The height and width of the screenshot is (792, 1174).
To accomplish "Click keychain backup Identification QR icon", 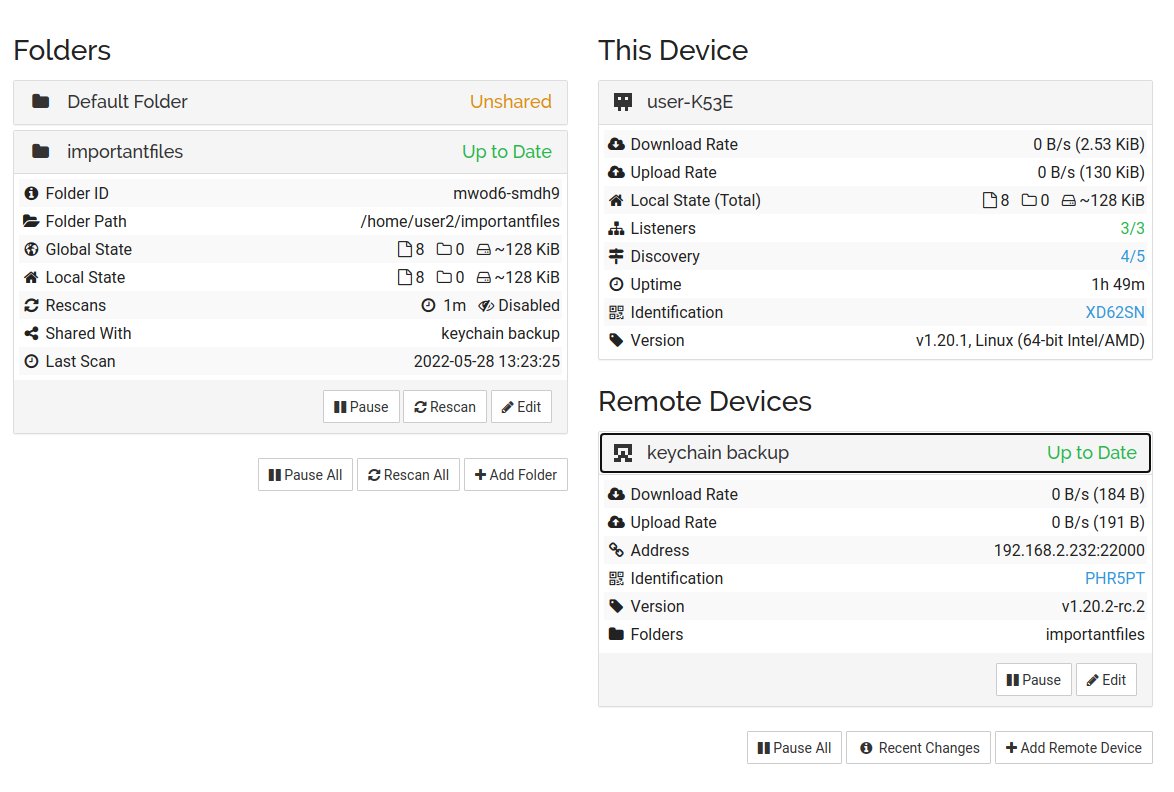I will point(616,578).
